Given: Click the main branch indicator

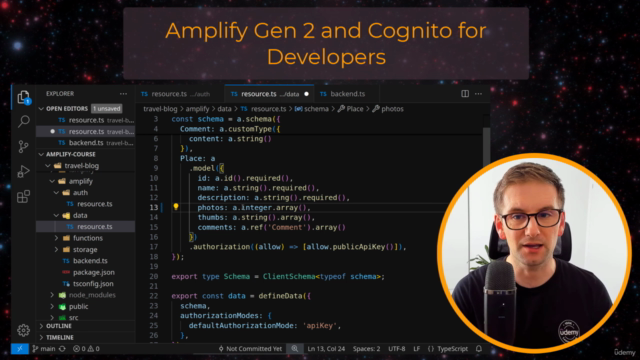Looking at the screenshot, I should coord(44,349).
